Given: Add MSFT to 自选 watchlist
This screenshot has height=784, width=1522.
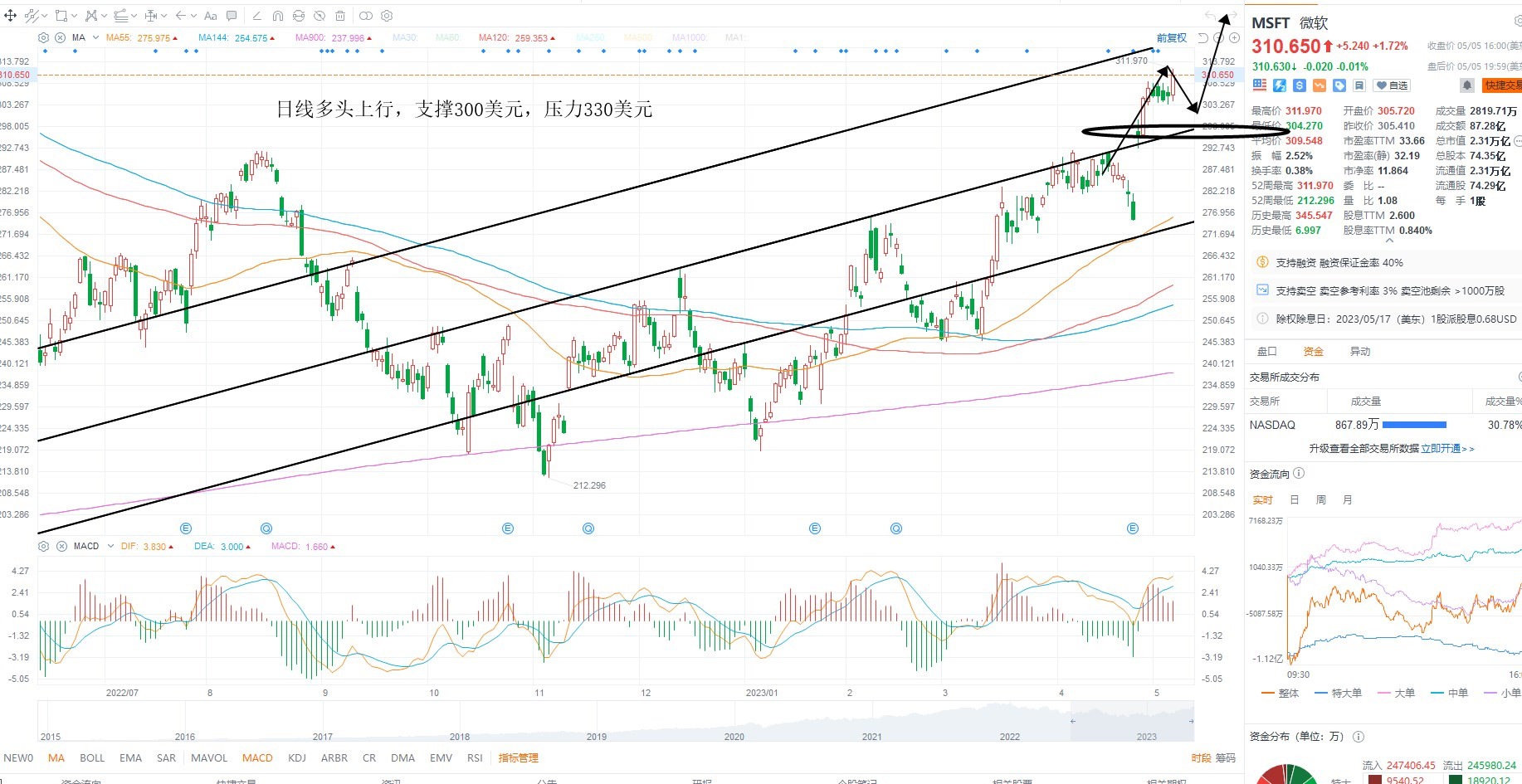Looking at the screenshot, I should (1392, 85).
